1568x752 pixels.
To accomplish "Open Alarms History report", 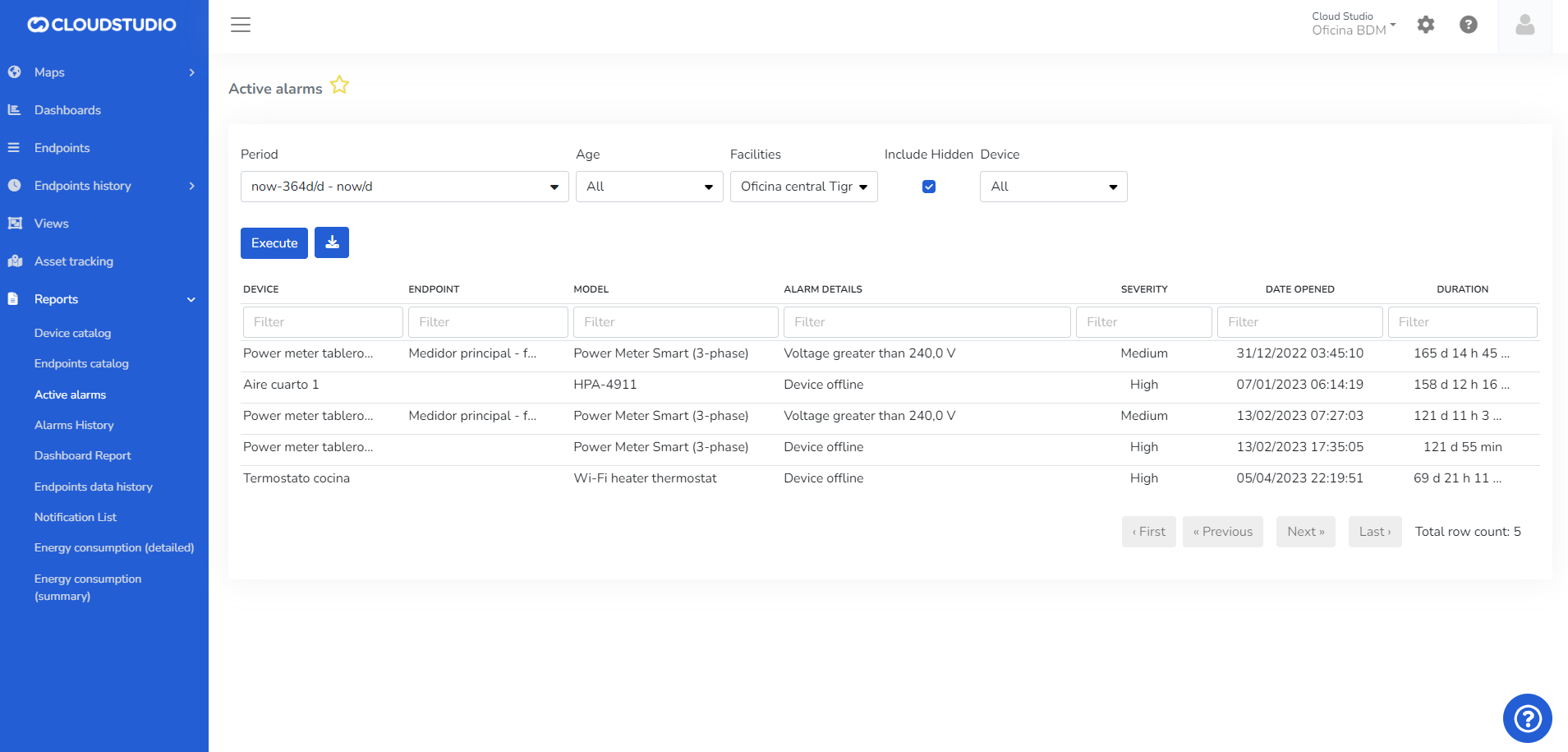I will point(74,425).
